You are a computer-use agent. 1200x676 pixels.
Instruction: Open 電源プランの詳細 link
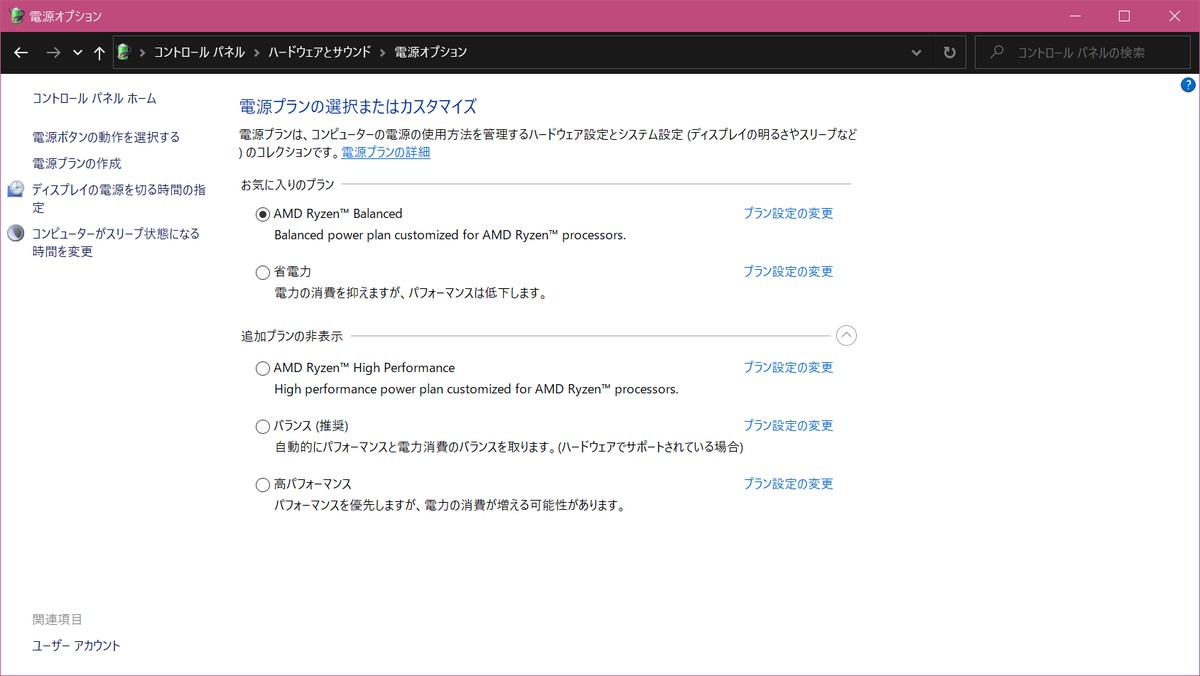click(x=386, y=153)
